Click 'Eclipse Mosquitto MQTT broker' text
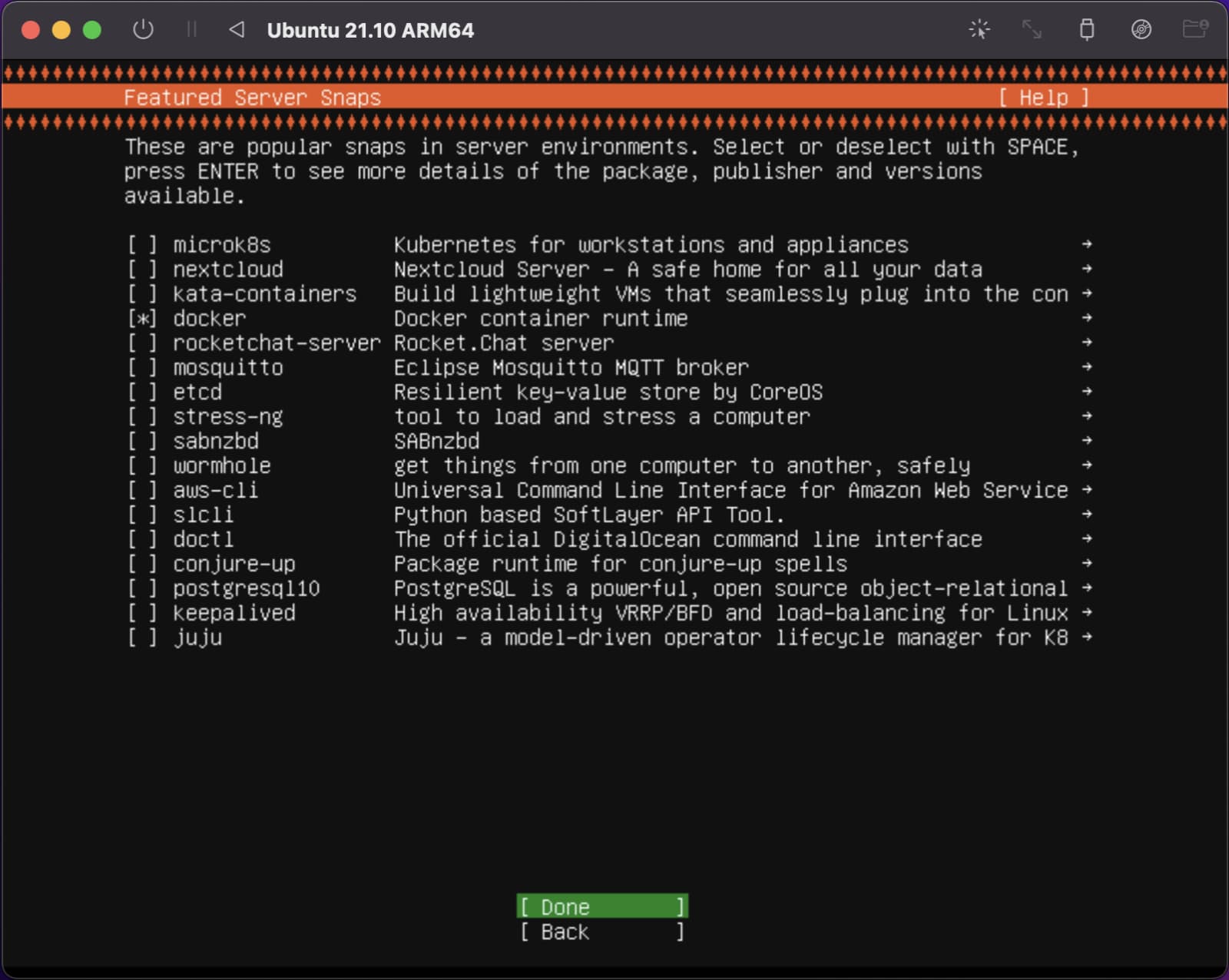The image size is (1229, 980). tap(571, 368)
